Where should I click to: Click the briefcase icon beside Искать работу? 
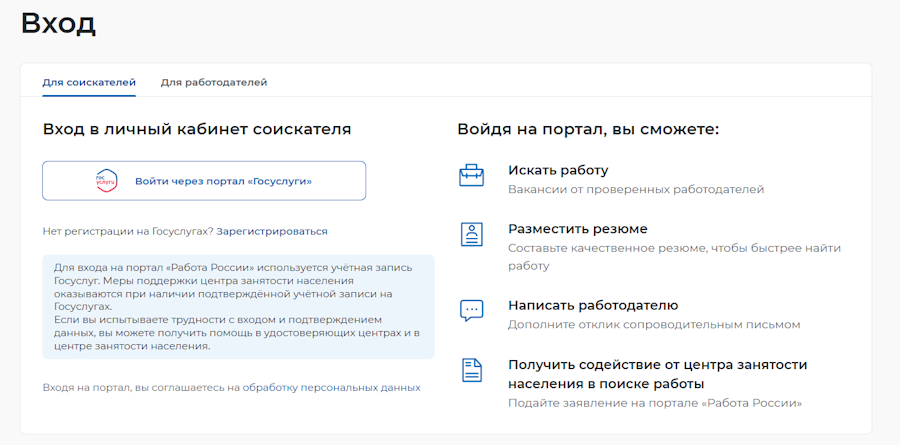pyautogui.click(x=471, y=176)
